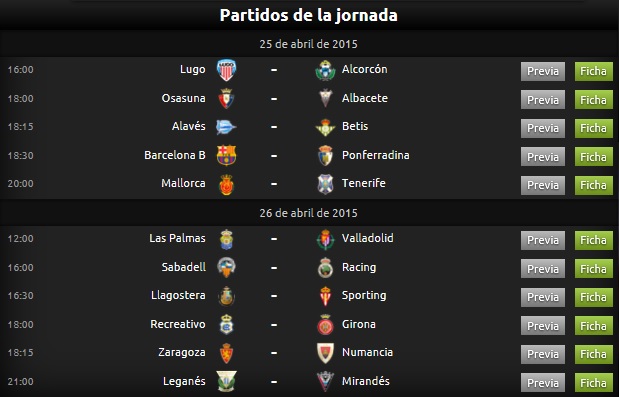Click the Tenerife club badge
Image resolution: width=619 pixels, height=397 pixels.
click(x=325, y=184)
